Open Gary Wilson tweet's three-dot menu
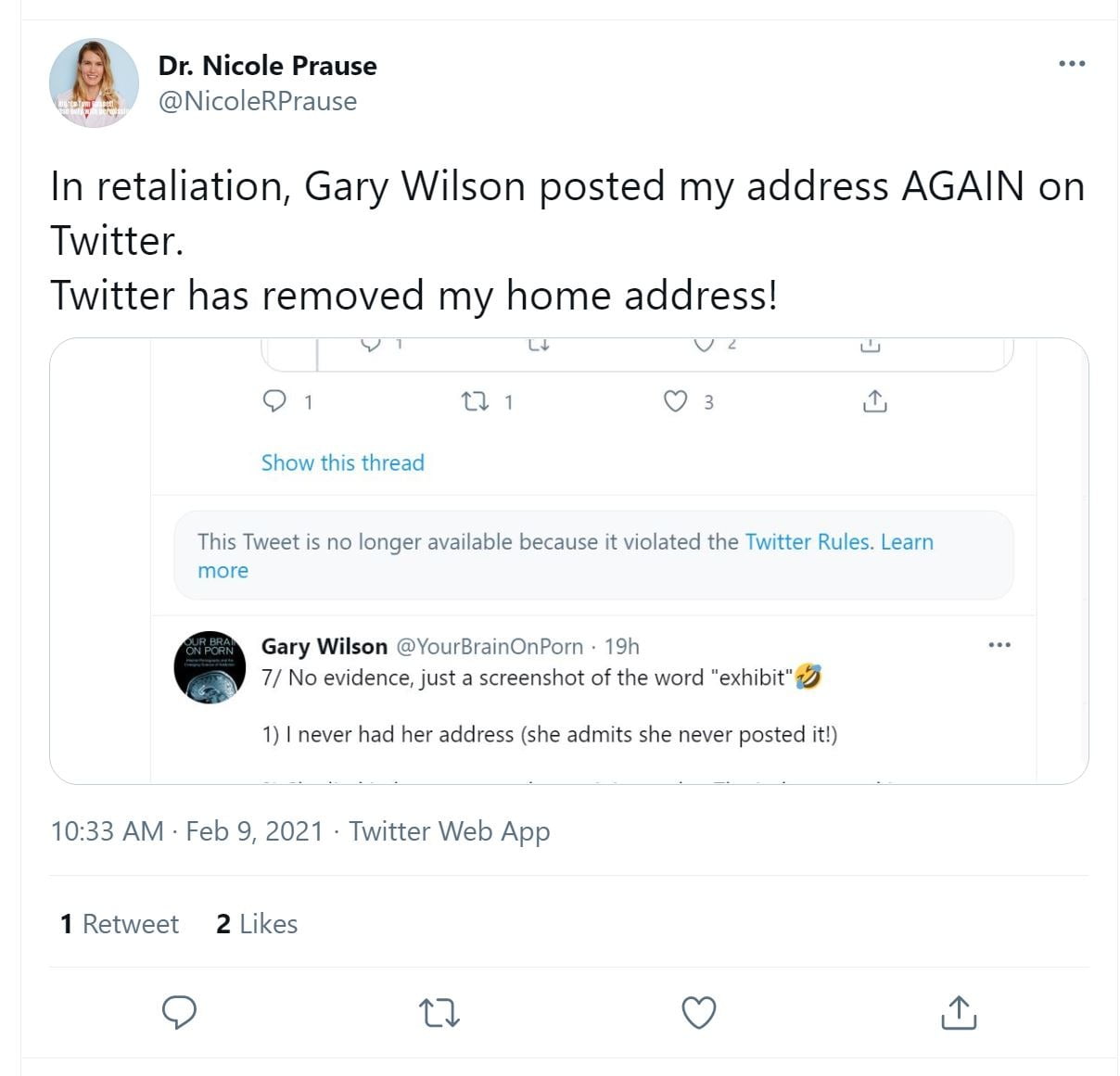The width and height of the screenshot is (1120, 1076). click(999, 645)
